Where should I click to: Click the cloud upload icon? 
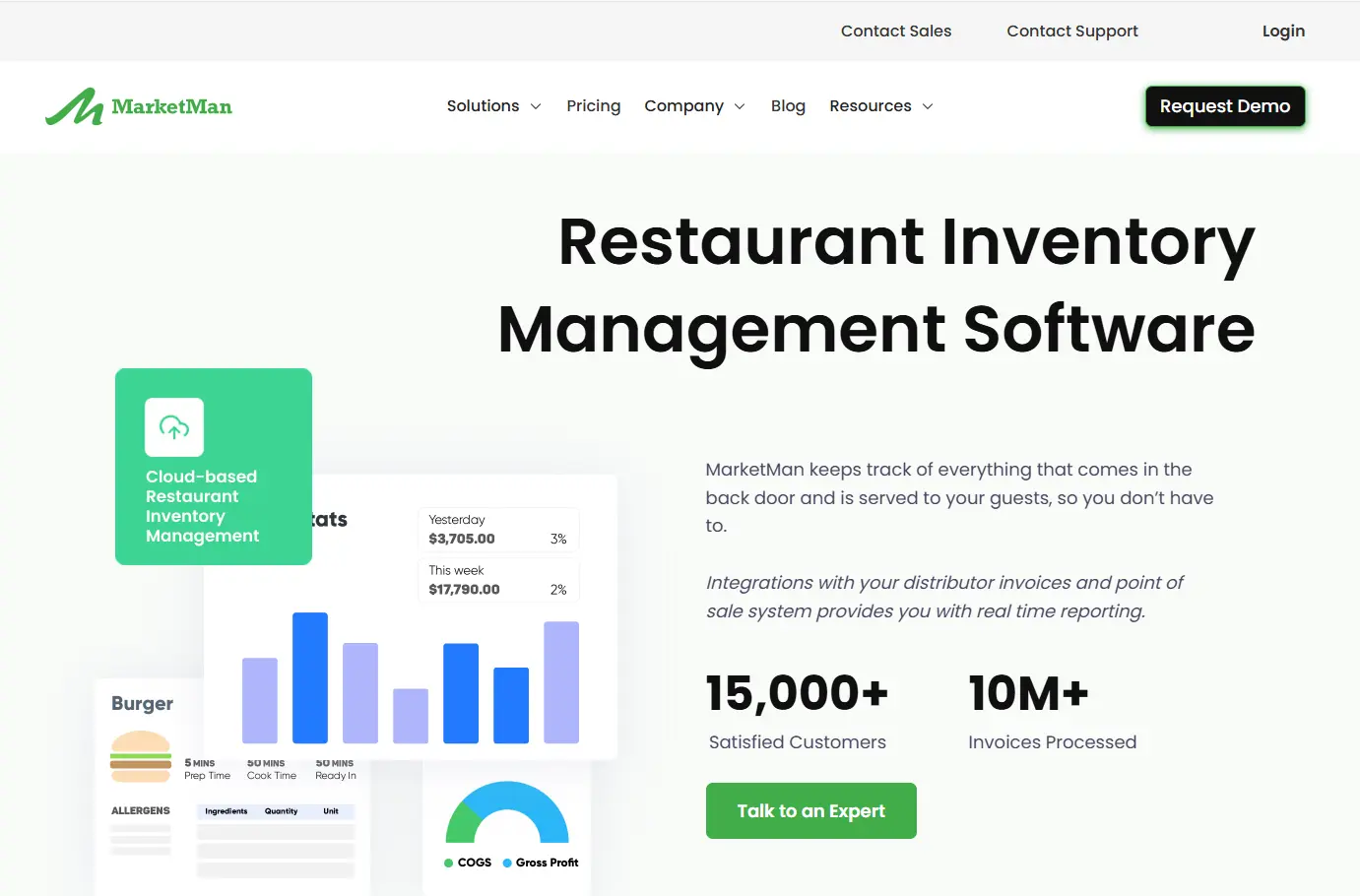click(x=174, y=427)
